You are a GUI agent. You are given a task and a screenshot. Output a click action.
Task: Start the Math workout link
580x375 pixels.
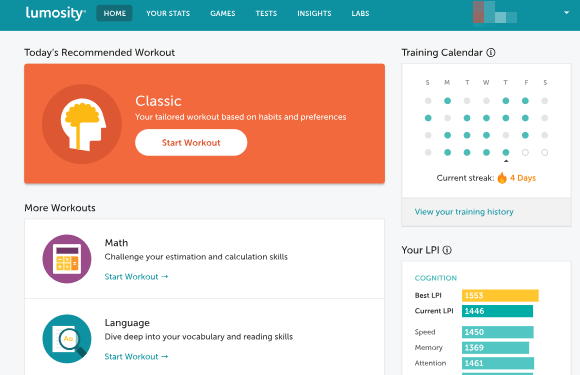coord(136,277)
